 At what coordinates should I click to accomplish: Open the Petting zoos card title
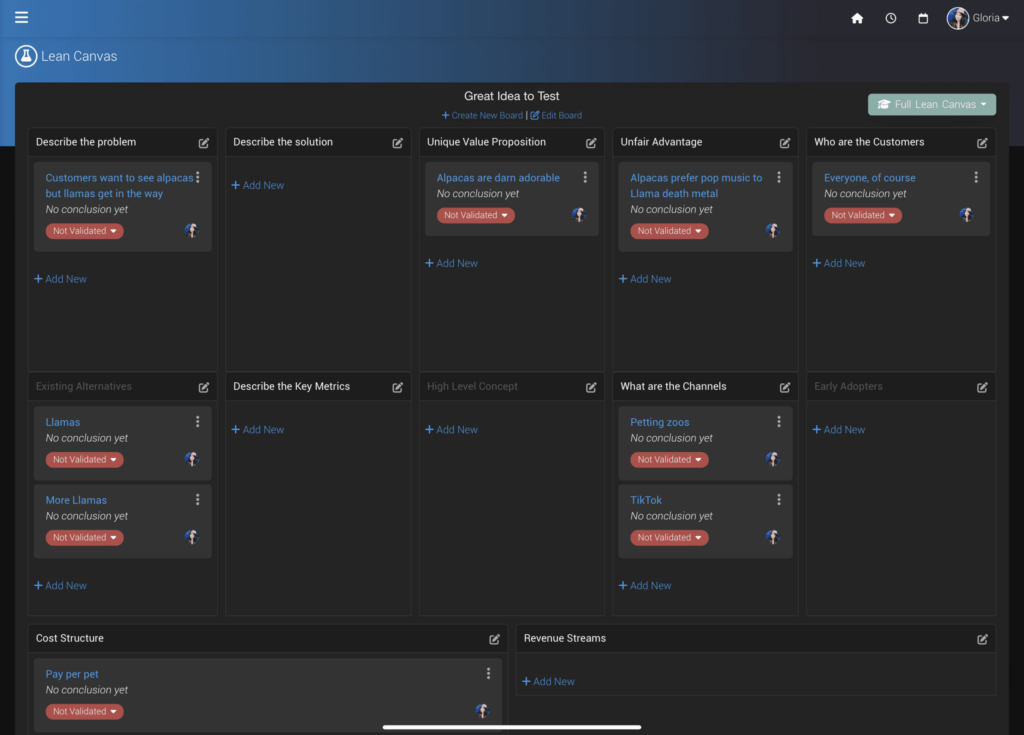click(x=660, y=422)
